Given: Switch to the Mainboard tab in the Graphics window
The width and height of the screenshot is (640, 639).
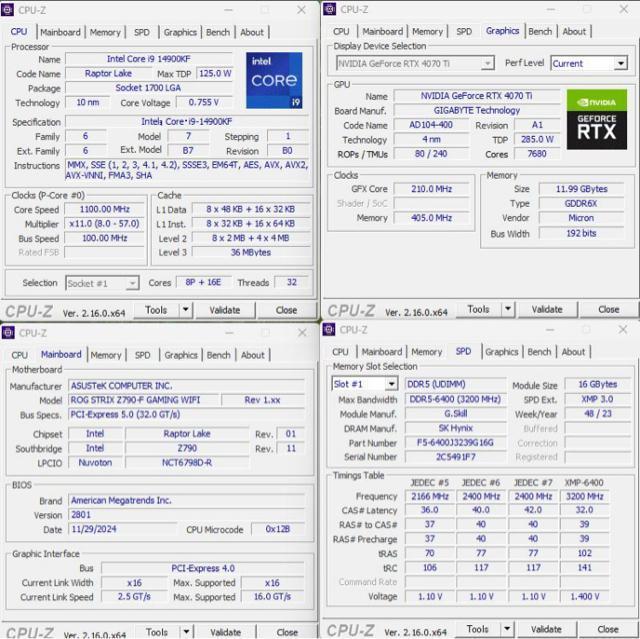Looking at the screenshot, I should click(382, 31).
